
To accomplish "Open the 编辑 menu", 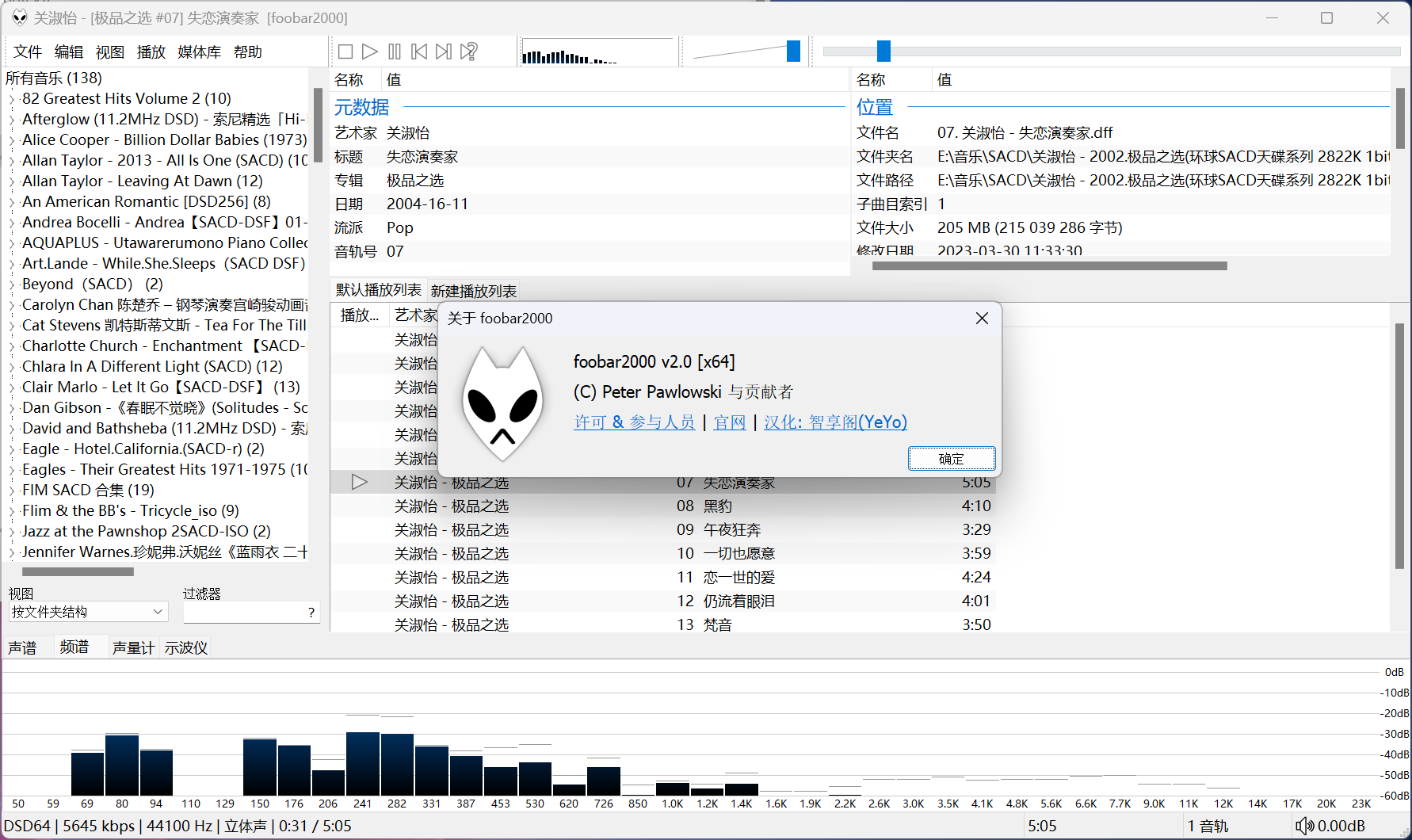I will (69, 52).
